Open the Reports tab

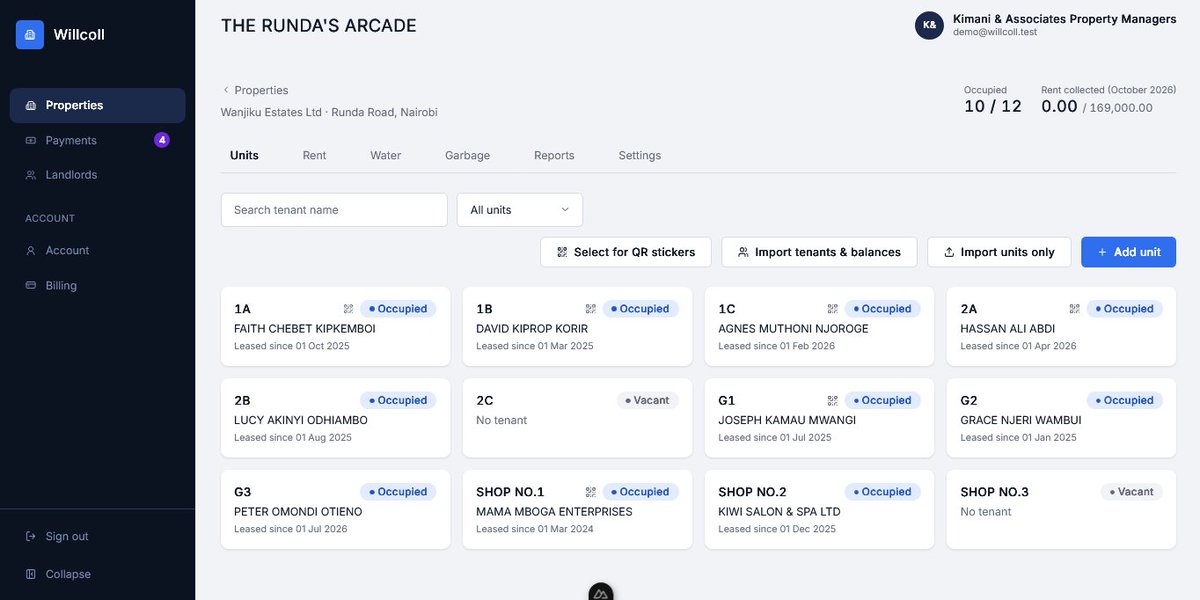(x=554, y=156)
